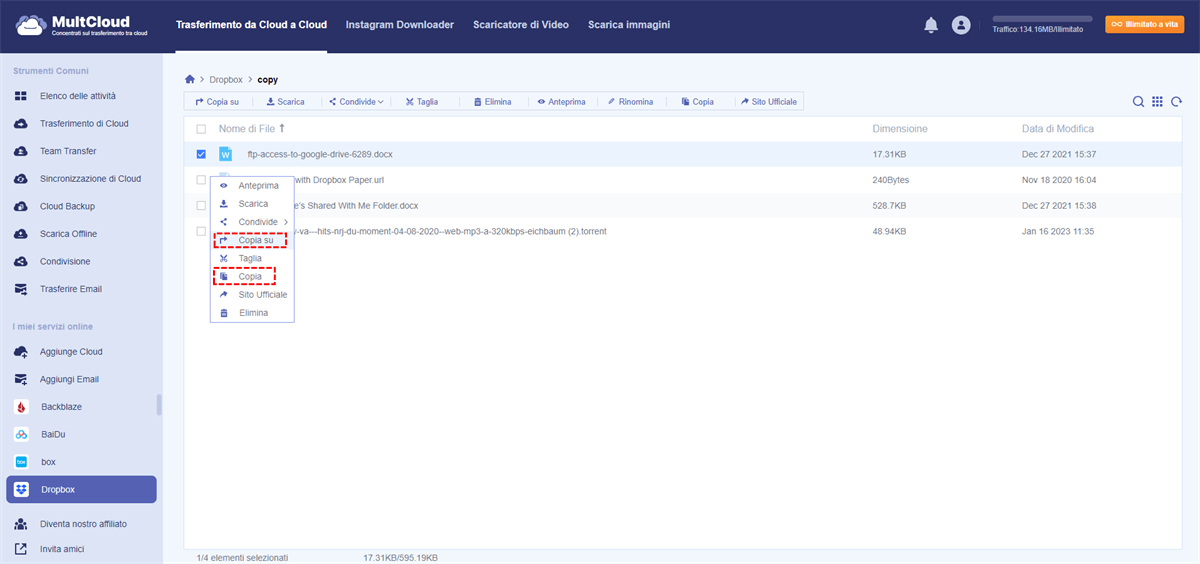Check the eichbaum (2).torrent row checkbox
1200x564 pixels.
point(201,231)
